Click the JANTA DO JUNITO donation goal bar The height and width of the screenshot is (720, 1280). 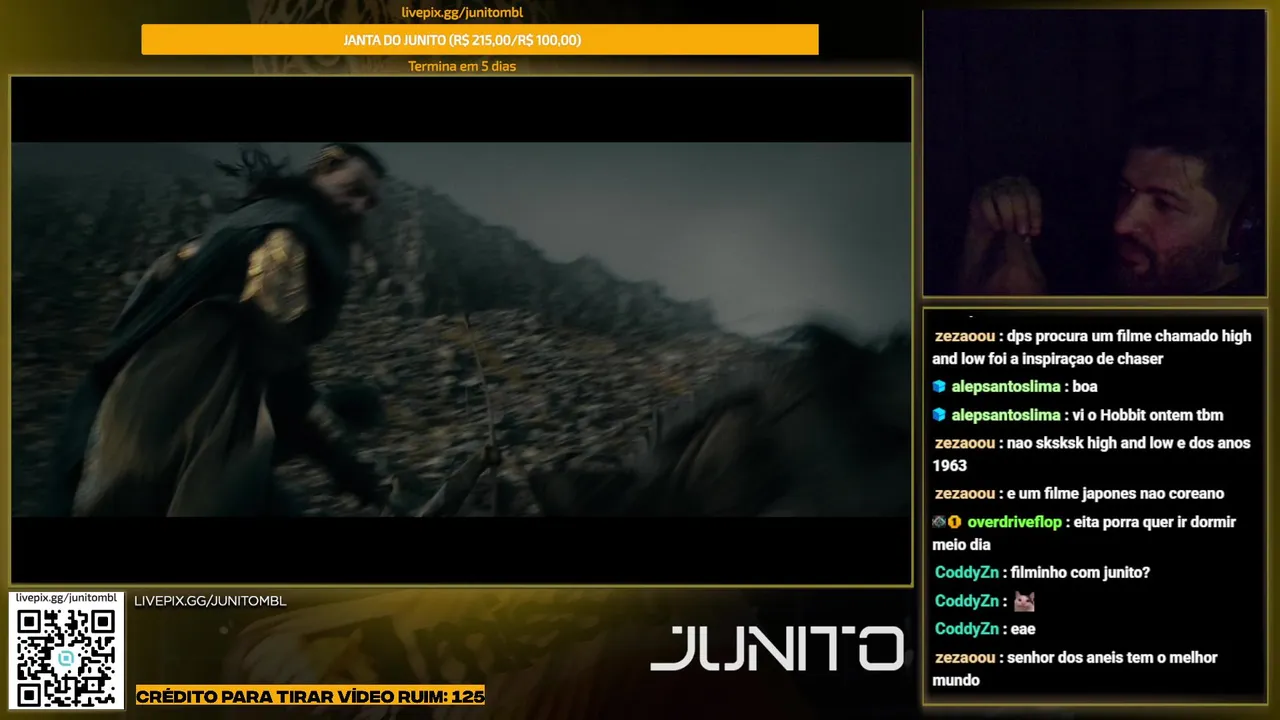coord(480,40)
